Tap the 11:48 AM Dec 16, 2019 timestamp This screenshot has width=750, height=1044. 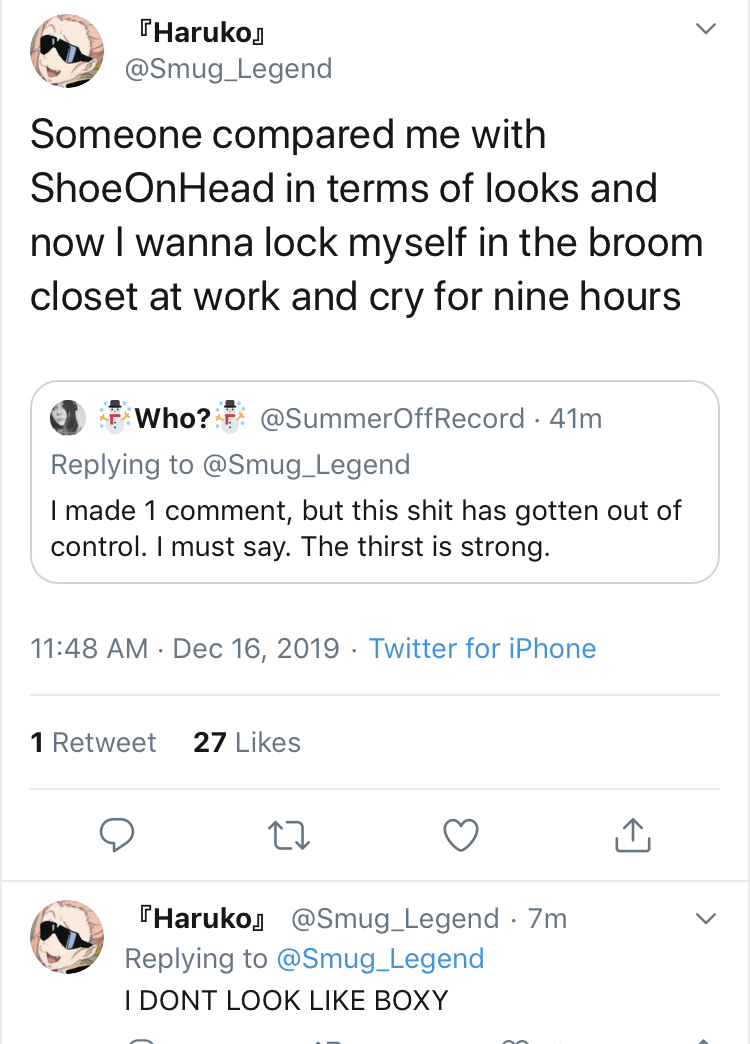pyautogui.click(x=185, y=648)
